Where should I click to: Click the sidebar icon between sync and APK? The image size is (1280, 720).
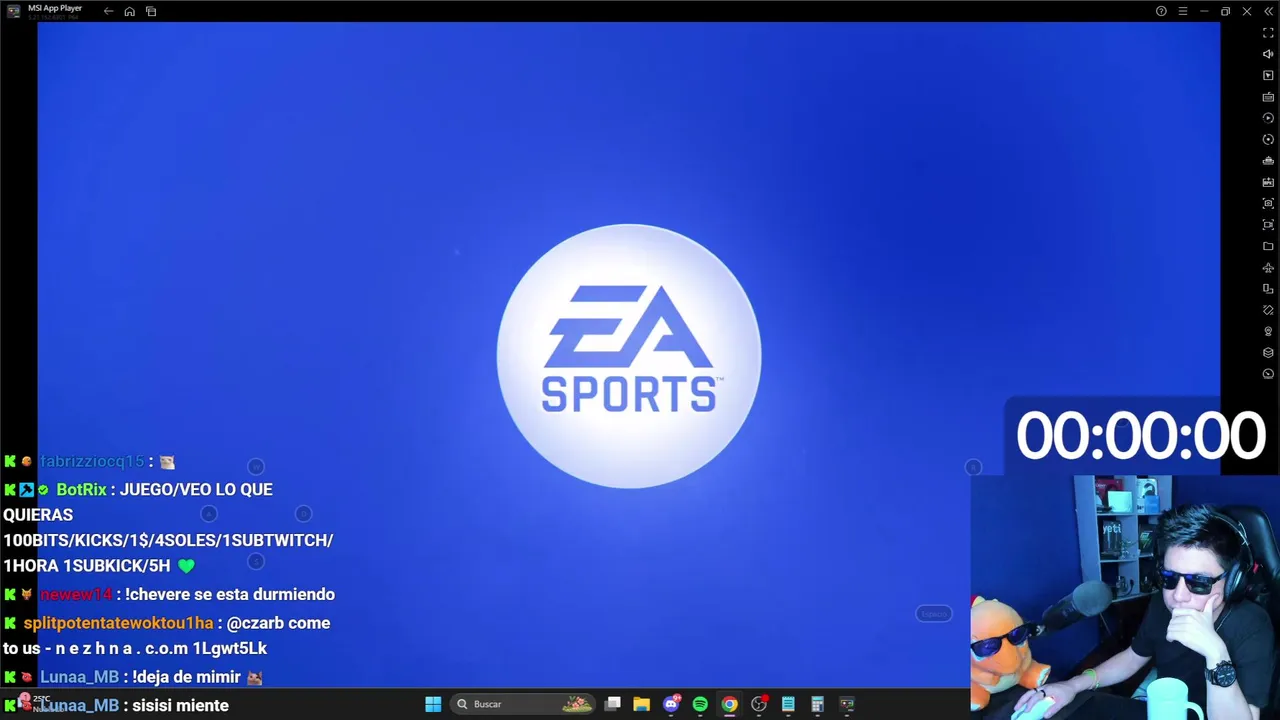1268,161
